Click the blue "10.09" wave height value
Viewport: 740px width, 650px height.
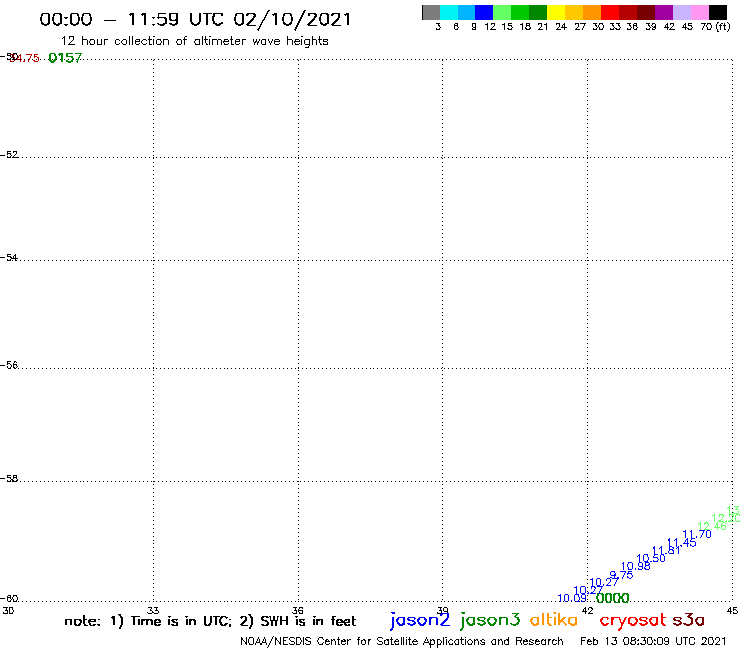click(572, 599)
